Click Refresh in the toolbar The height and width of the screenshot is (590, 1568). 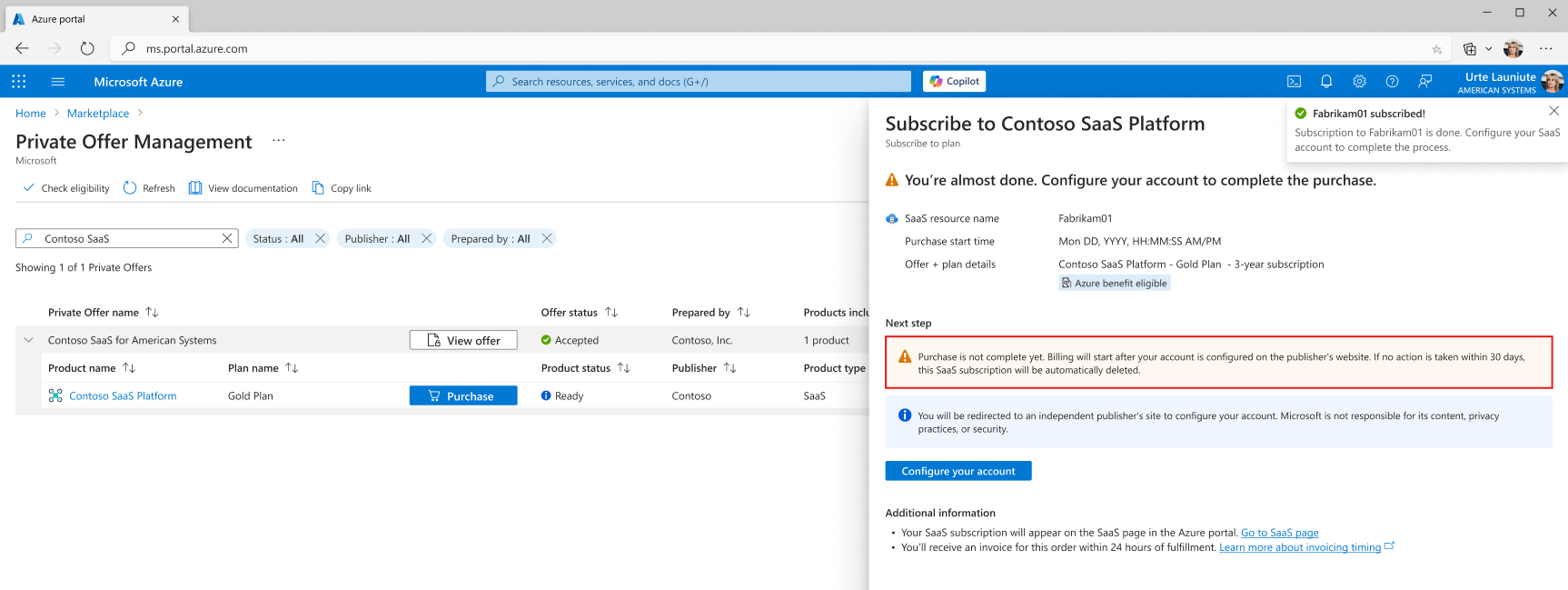point(149,188)
